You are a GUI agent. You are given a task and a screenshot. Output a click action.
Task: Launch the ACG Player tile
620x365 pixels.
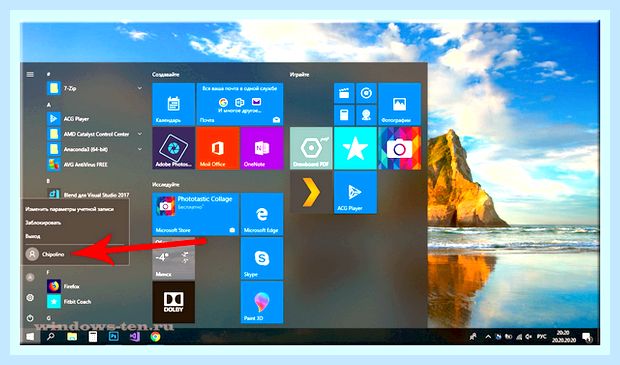(355, 193)
